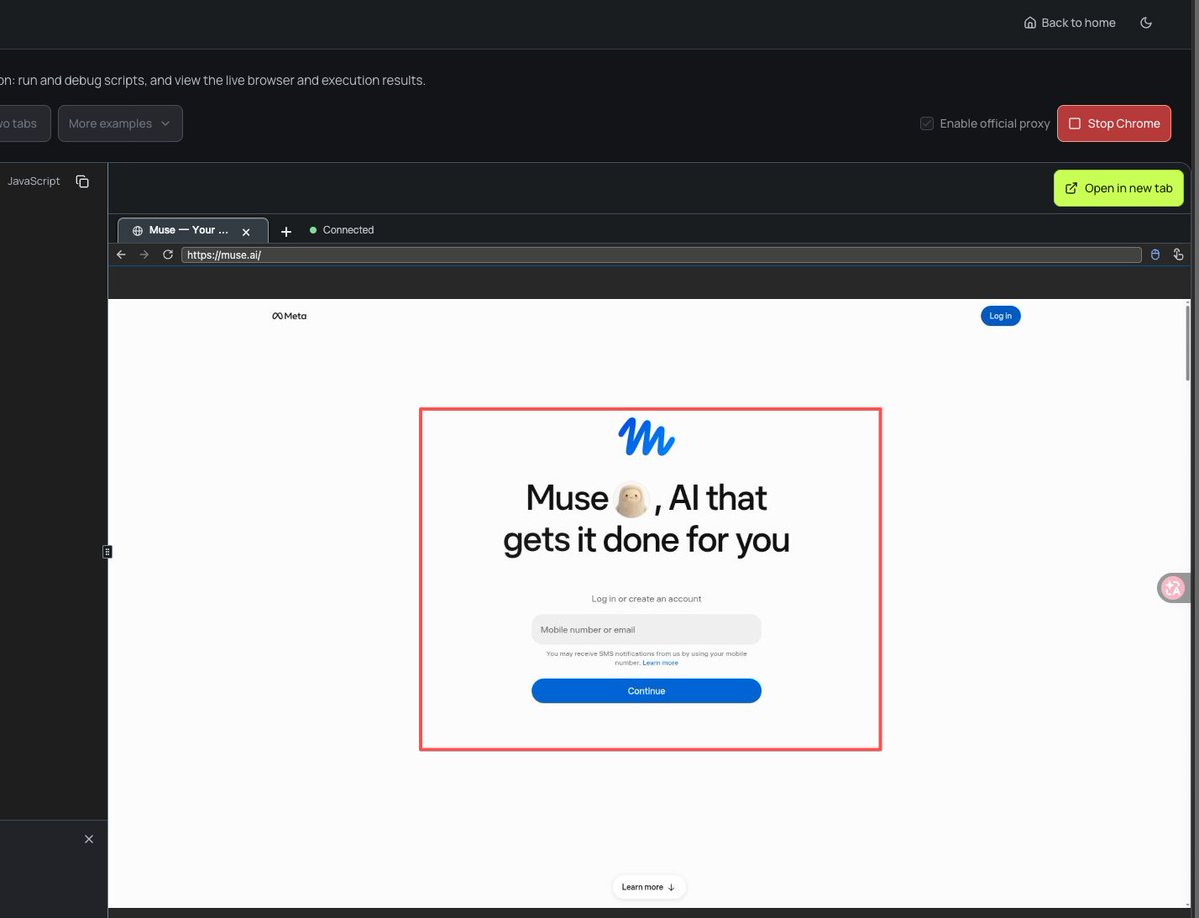Click the Log in button on the Muse page
The image size is (1199, 918).
click(1000, 316)
